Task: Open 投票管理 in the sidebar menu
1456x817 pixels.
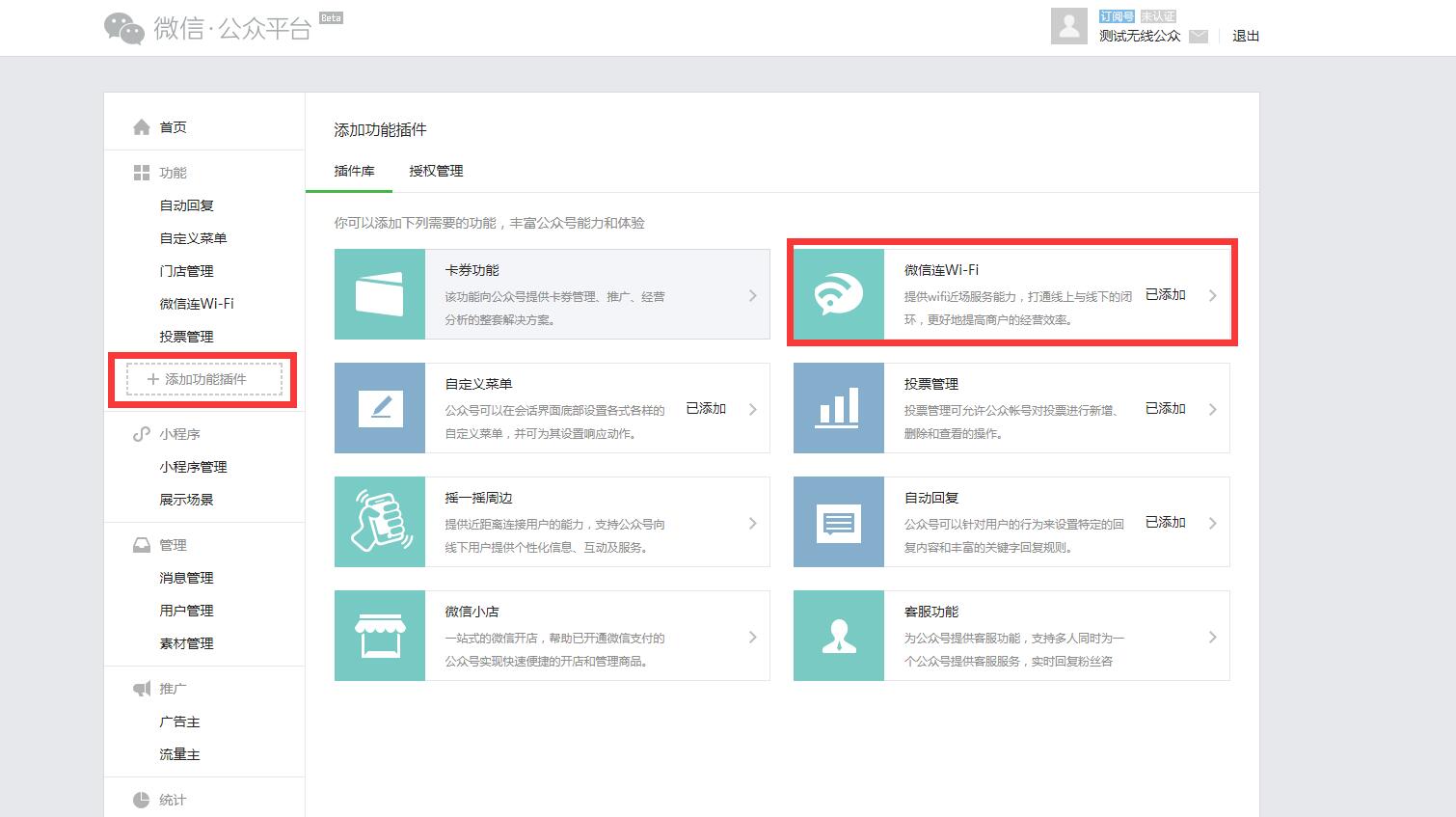Action: pyautogui.click(x=186, y=337)
